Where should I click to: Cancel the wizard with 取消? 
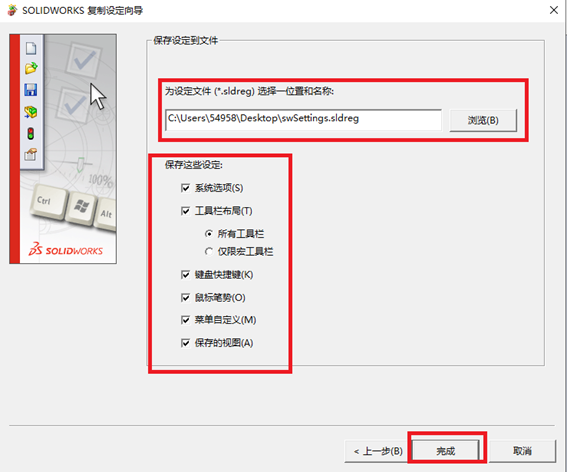[522, 451]
